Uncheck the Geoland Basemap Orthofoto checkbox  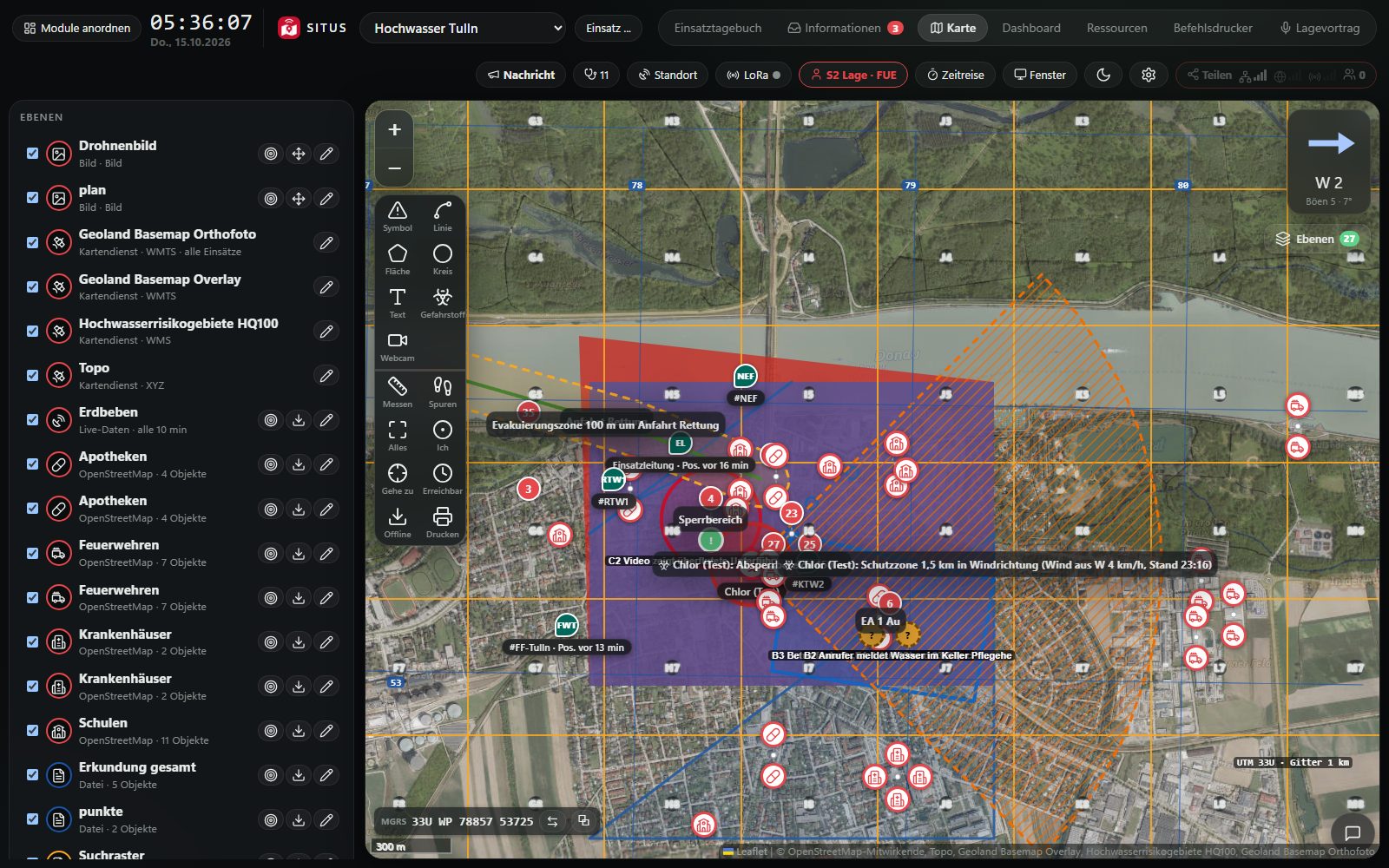point(33,242)
